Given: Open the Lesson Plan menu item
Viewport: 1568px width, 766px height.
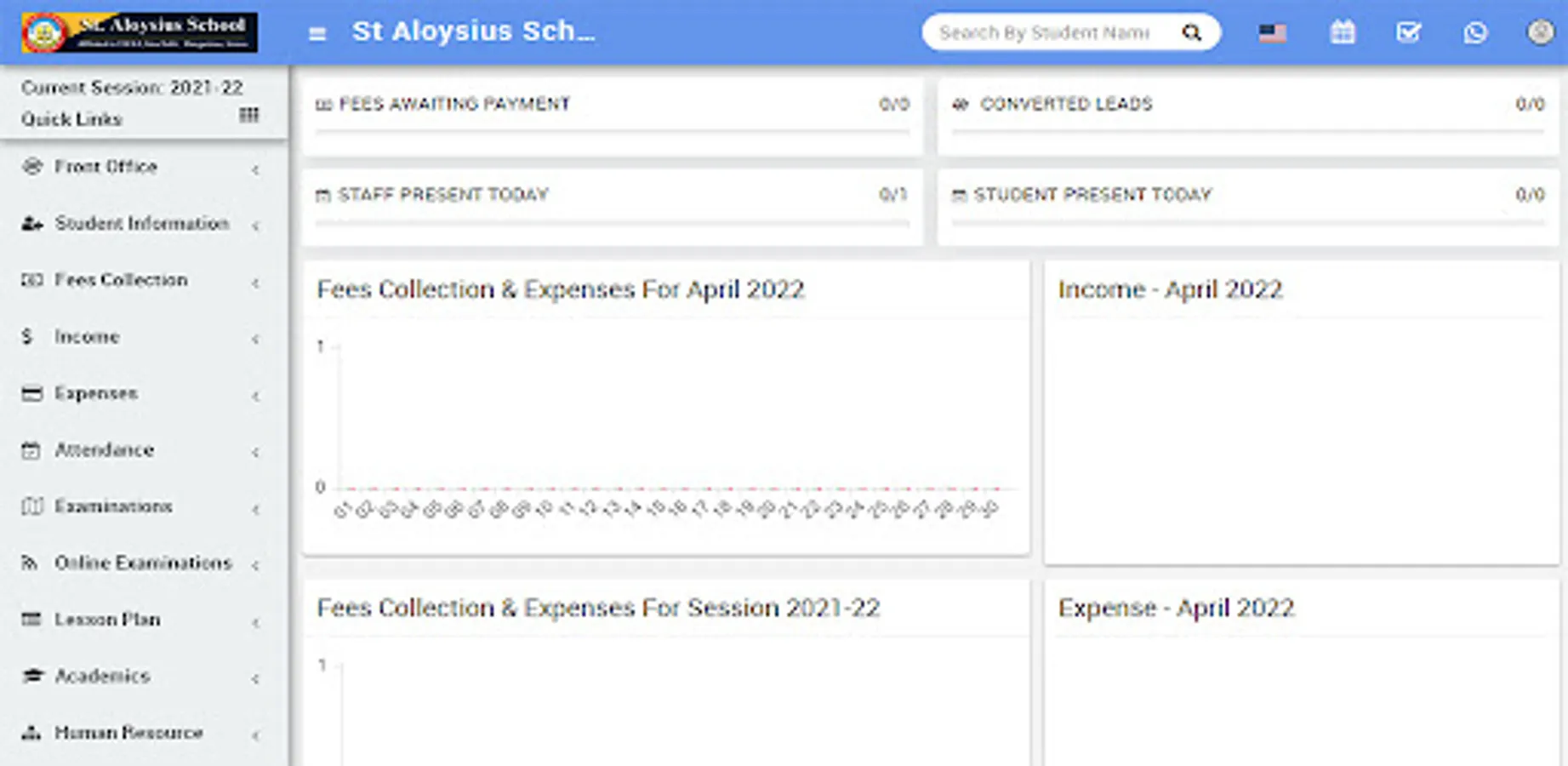Looking at the screenshot, I should [x=107, y=620].
